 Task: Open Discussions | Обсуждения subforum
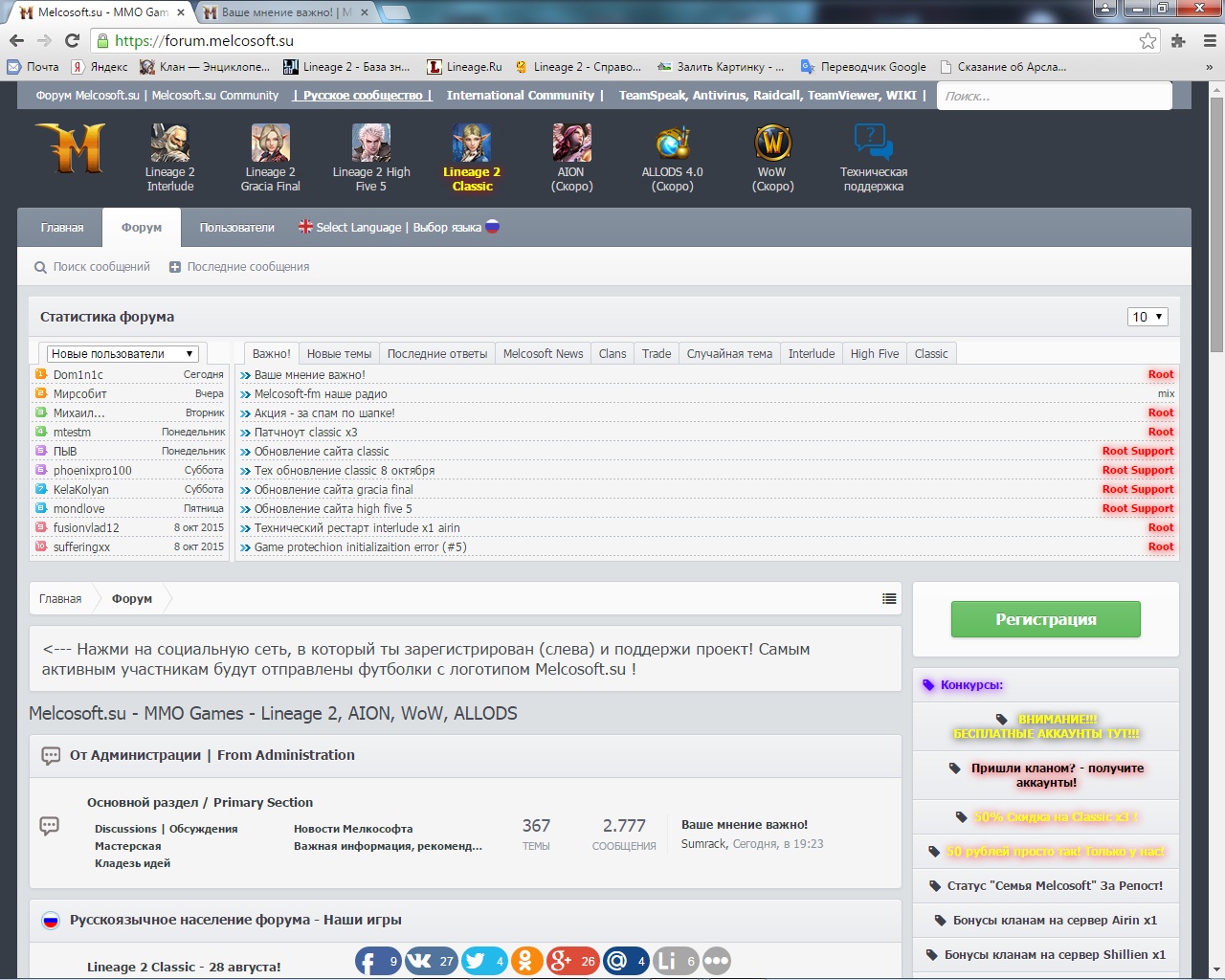(x=166, y=829)
